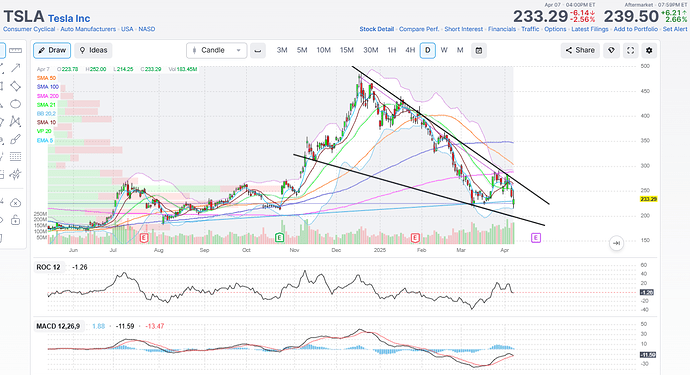Screen dimensions: 690x375
Task: Open chart settings gear
Action: 649,51
